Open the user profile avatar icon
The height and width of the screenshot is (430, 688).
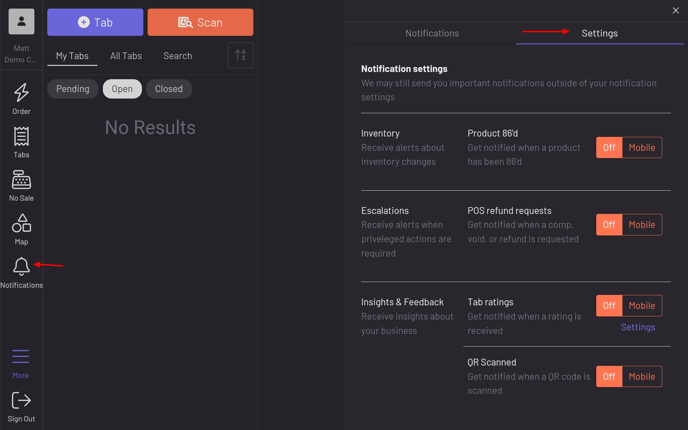(21, 21)
